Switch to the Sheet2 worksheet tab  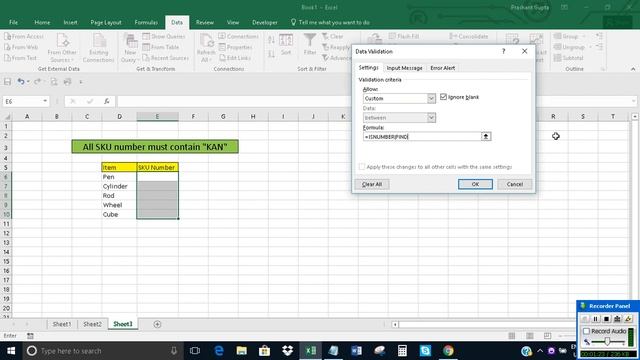(93, 324)
